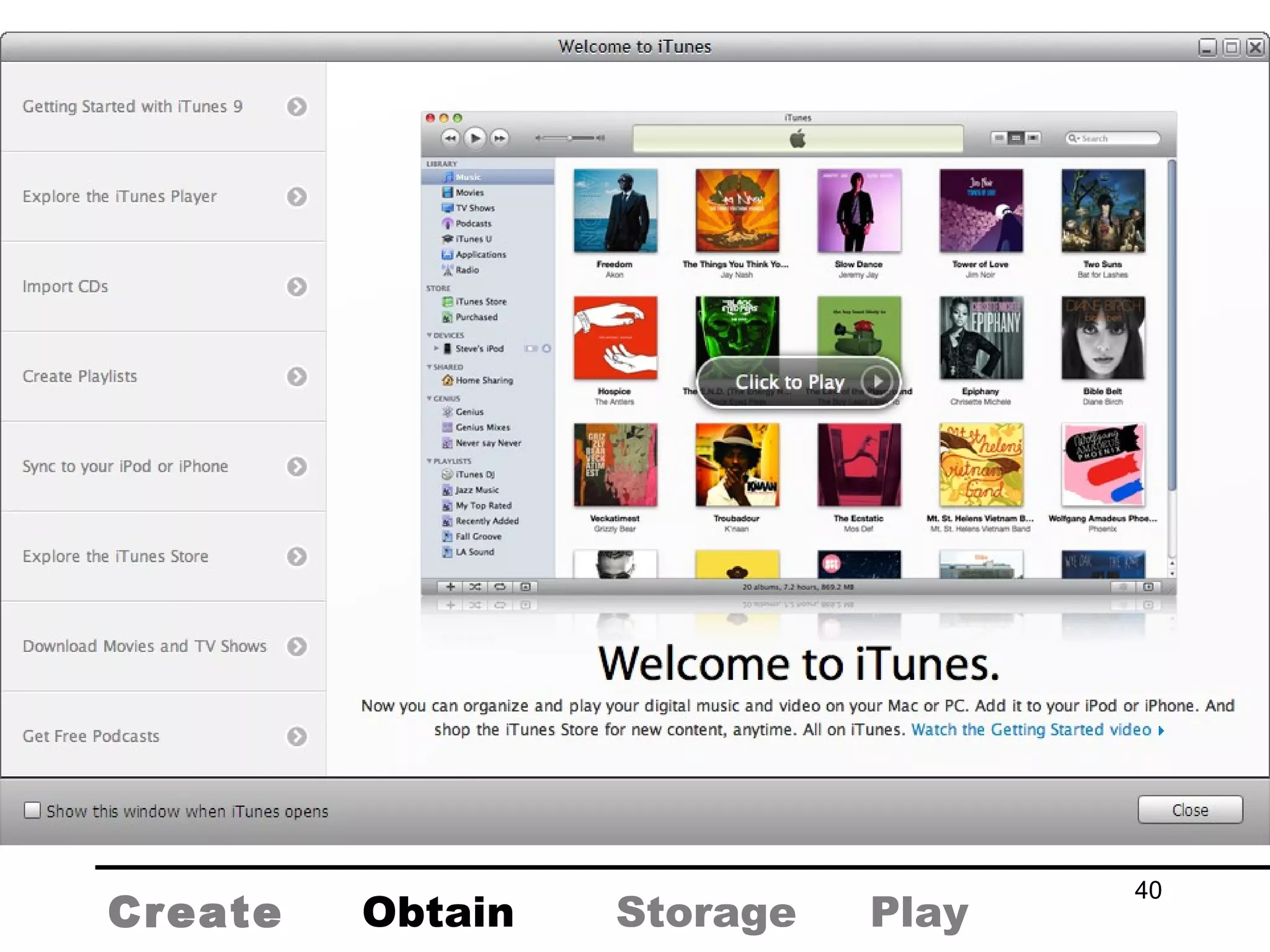This screenshot has width=1270, height=952.
Task: Select the Bible Belt album cover
Action: [1103, 338]
